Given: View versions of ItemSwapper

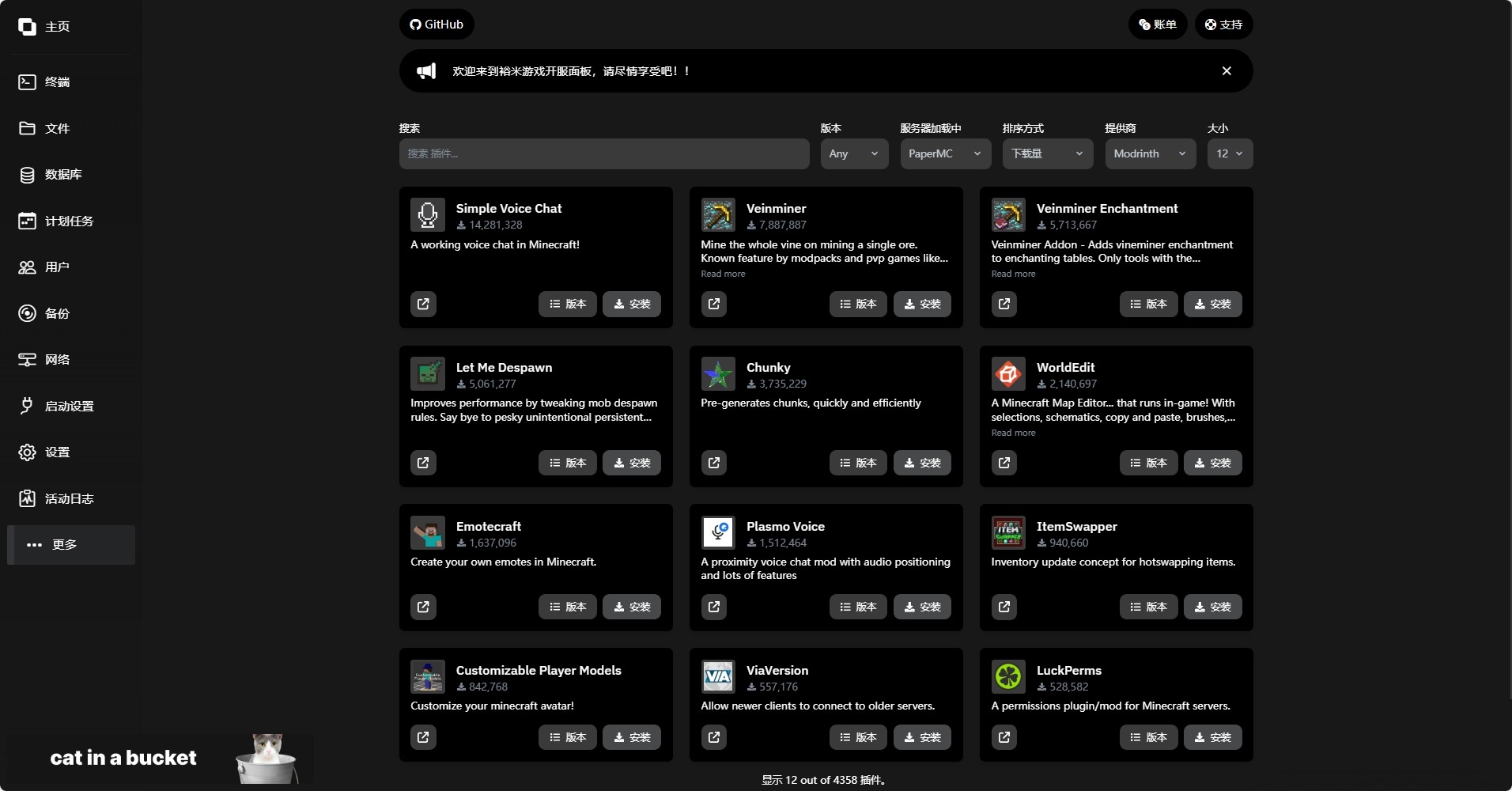Looking at the screenshot, I should pyautogui.click(x=1149, y=607).
